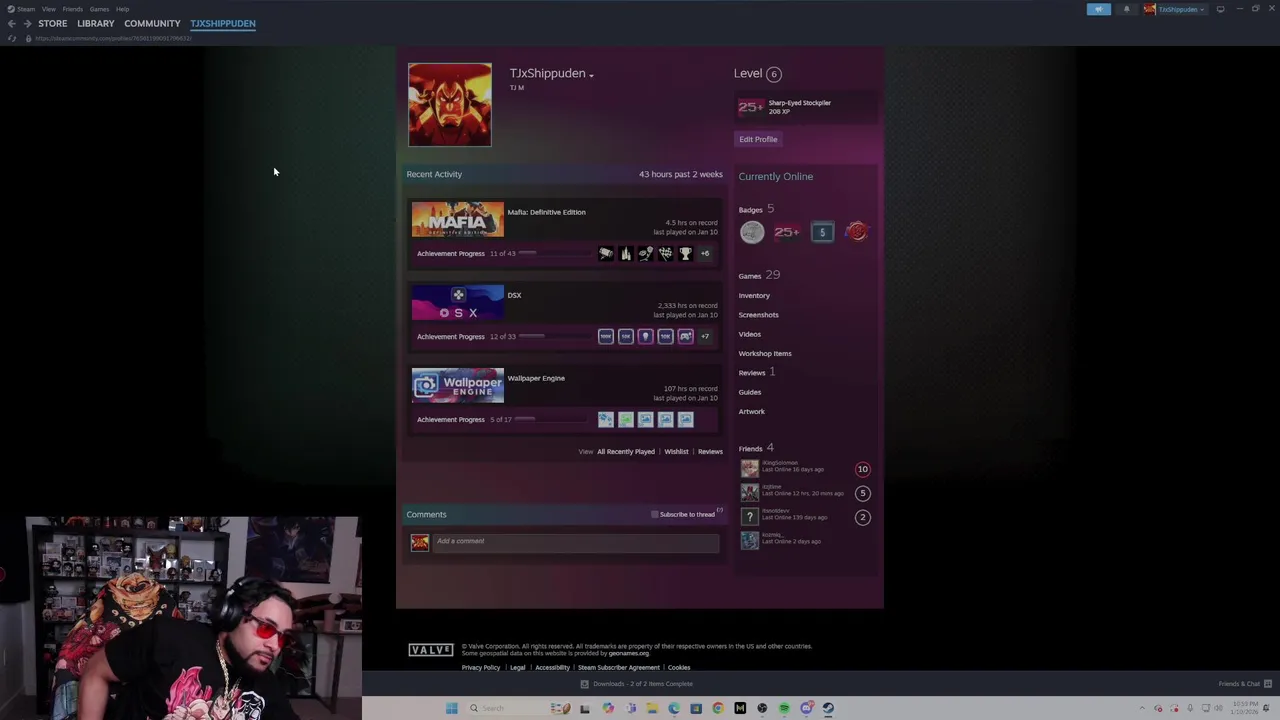Image resolution: width=1280 pixels, height=720 pixels.
Task: Open the friend with question mark avatar
Action: click(x=806, y=516)
